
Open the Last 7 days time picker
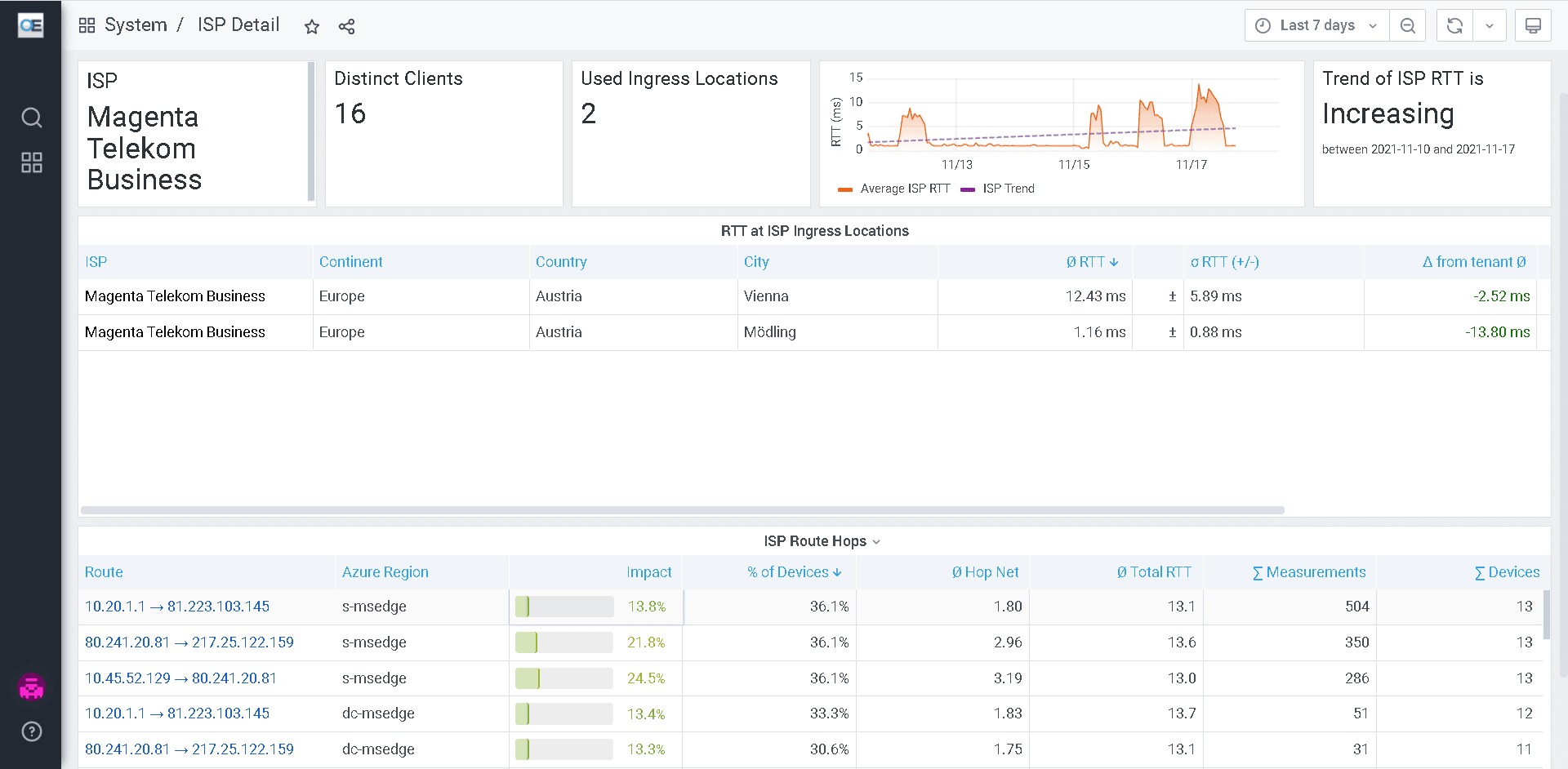(1316, 25)
